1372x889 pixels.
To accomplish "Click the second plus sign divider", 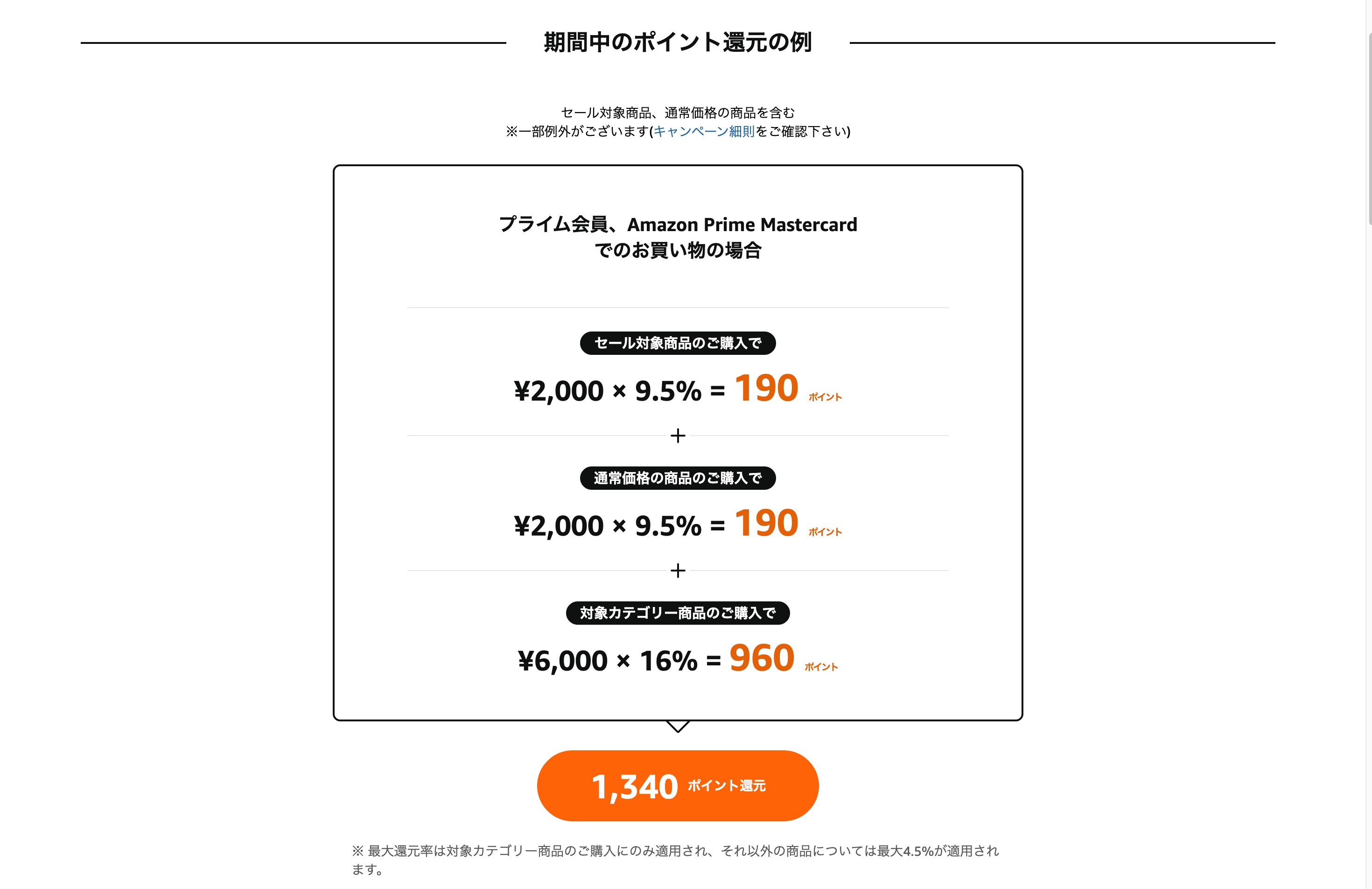I will click(677, 571).
